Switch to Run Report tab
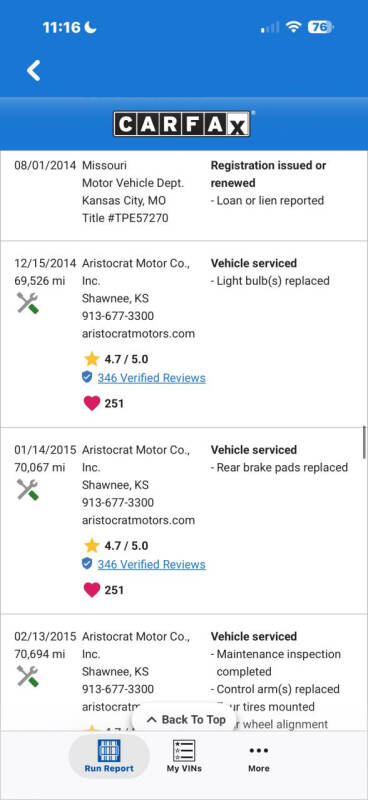The image size is (368, 800). pyautogui.click(x=109, y=756)
